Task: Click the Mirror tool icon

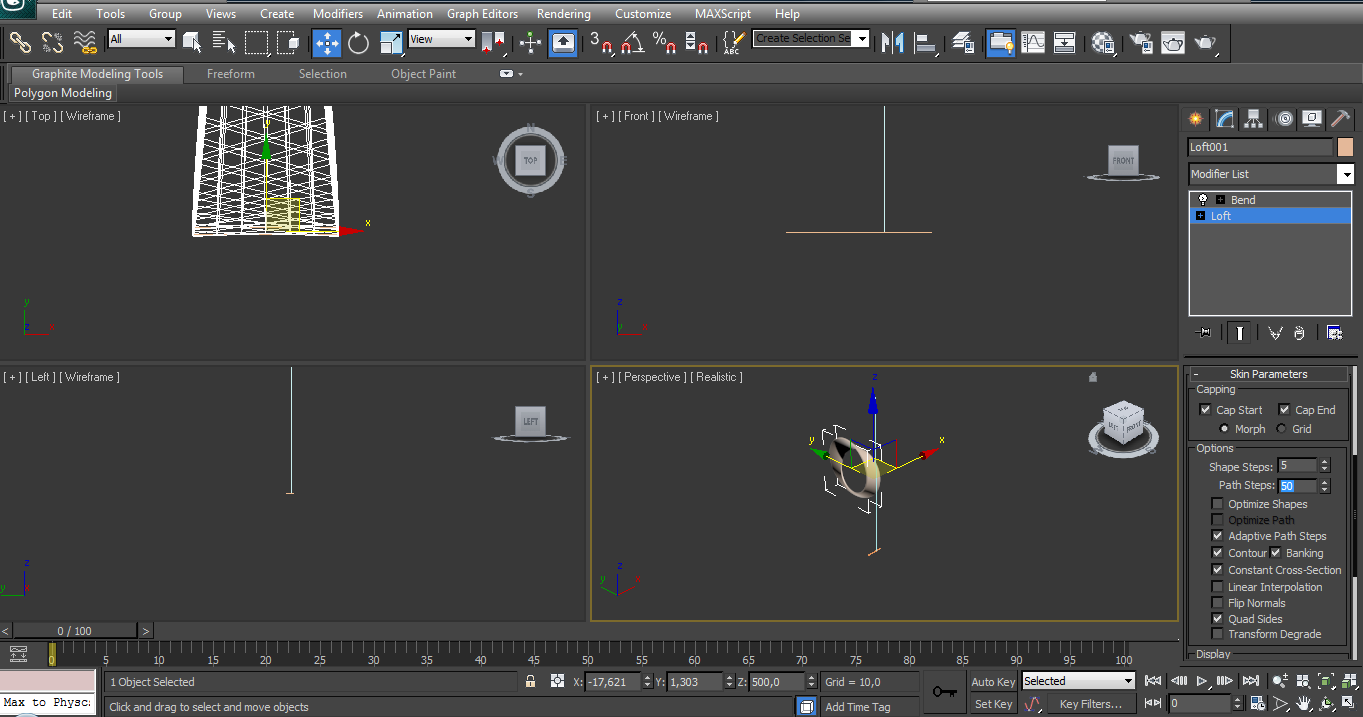Action: click(x=892, y=42)
